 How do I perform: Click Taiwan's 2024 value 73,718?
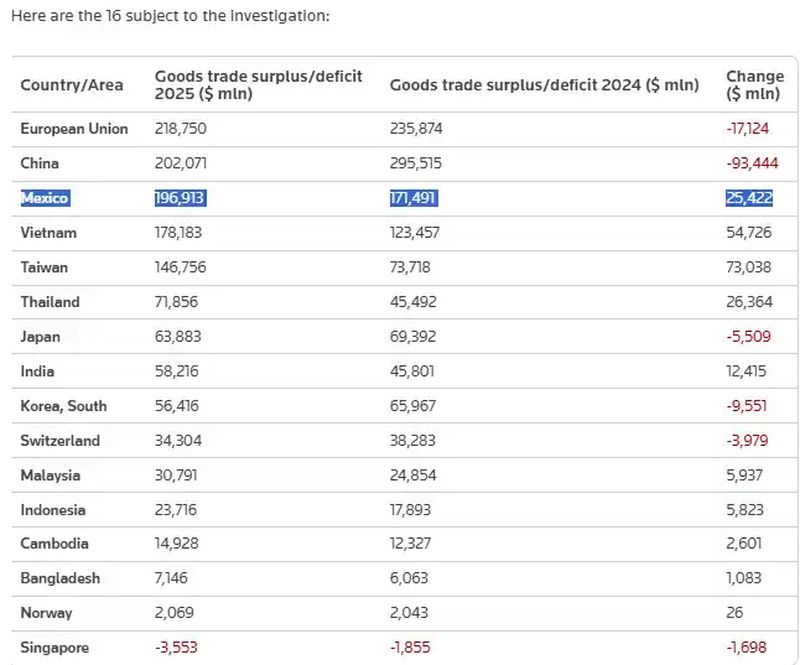click(413, 267)
